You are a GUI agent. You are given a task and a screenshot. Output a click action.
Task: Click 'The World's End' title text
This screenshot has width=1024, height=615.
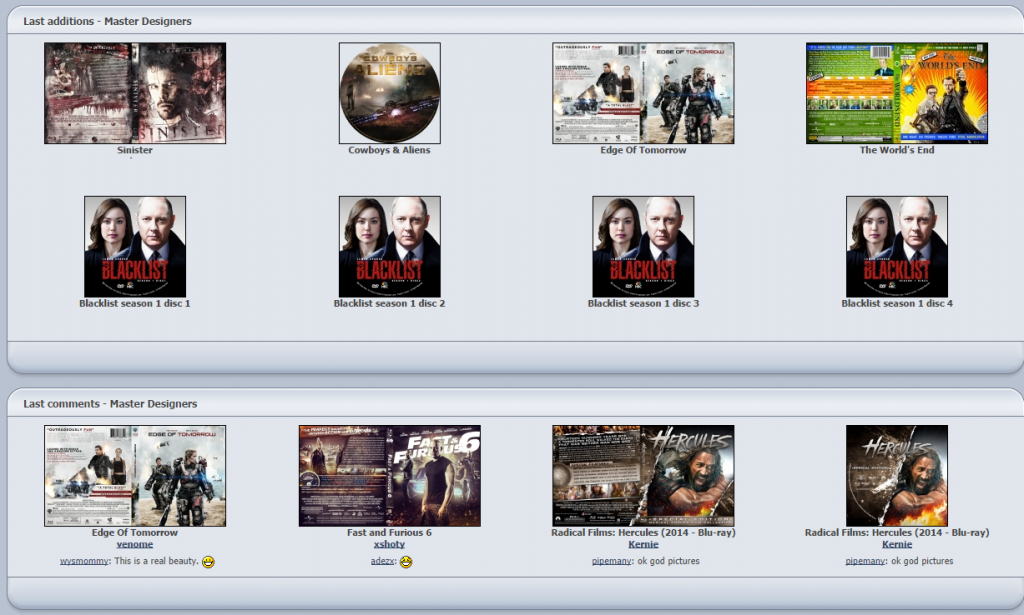[x=897, y=150]
